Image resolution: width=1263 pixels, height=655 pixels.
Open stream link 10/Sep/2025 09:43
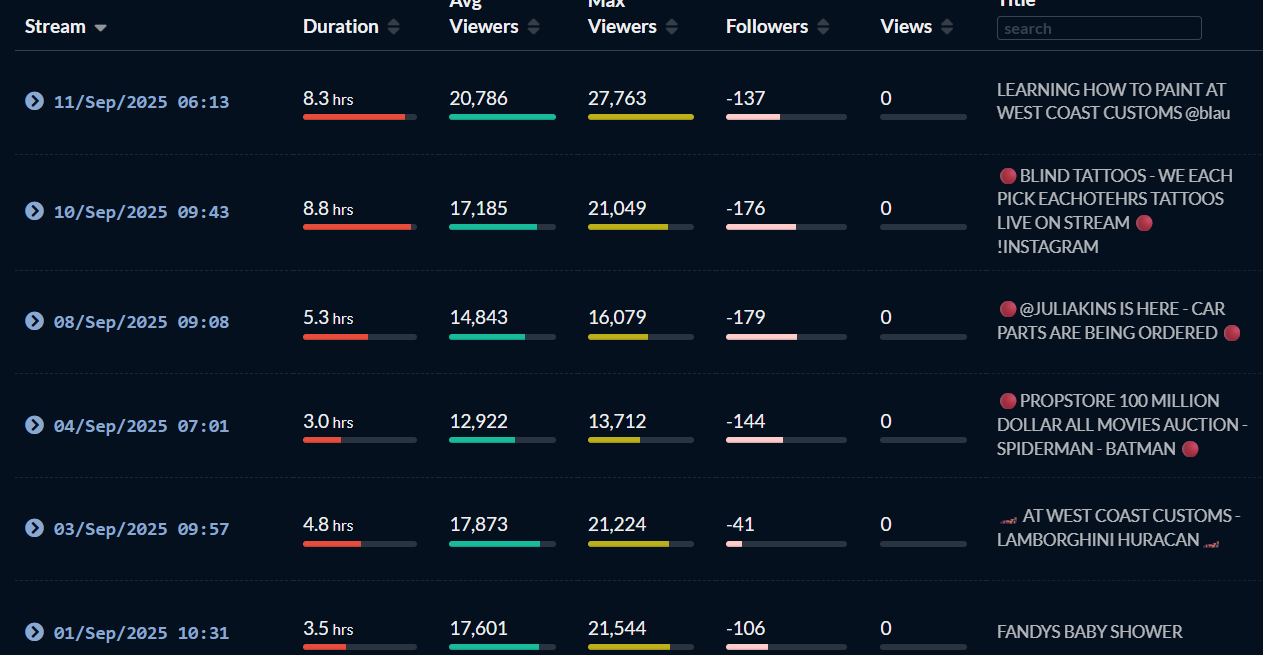tap(141, 212)
